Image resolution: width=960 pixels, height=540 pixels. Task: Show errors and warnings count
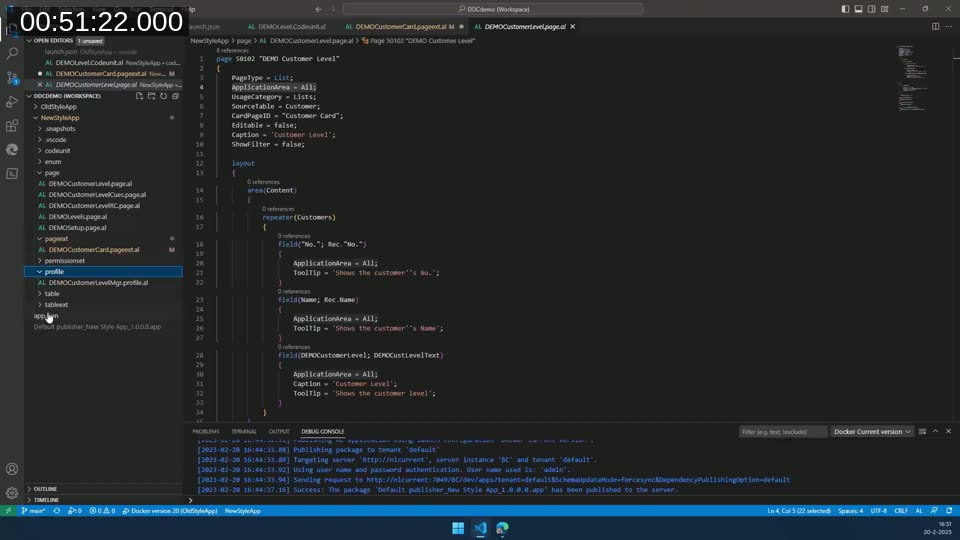tap(102, 511)
